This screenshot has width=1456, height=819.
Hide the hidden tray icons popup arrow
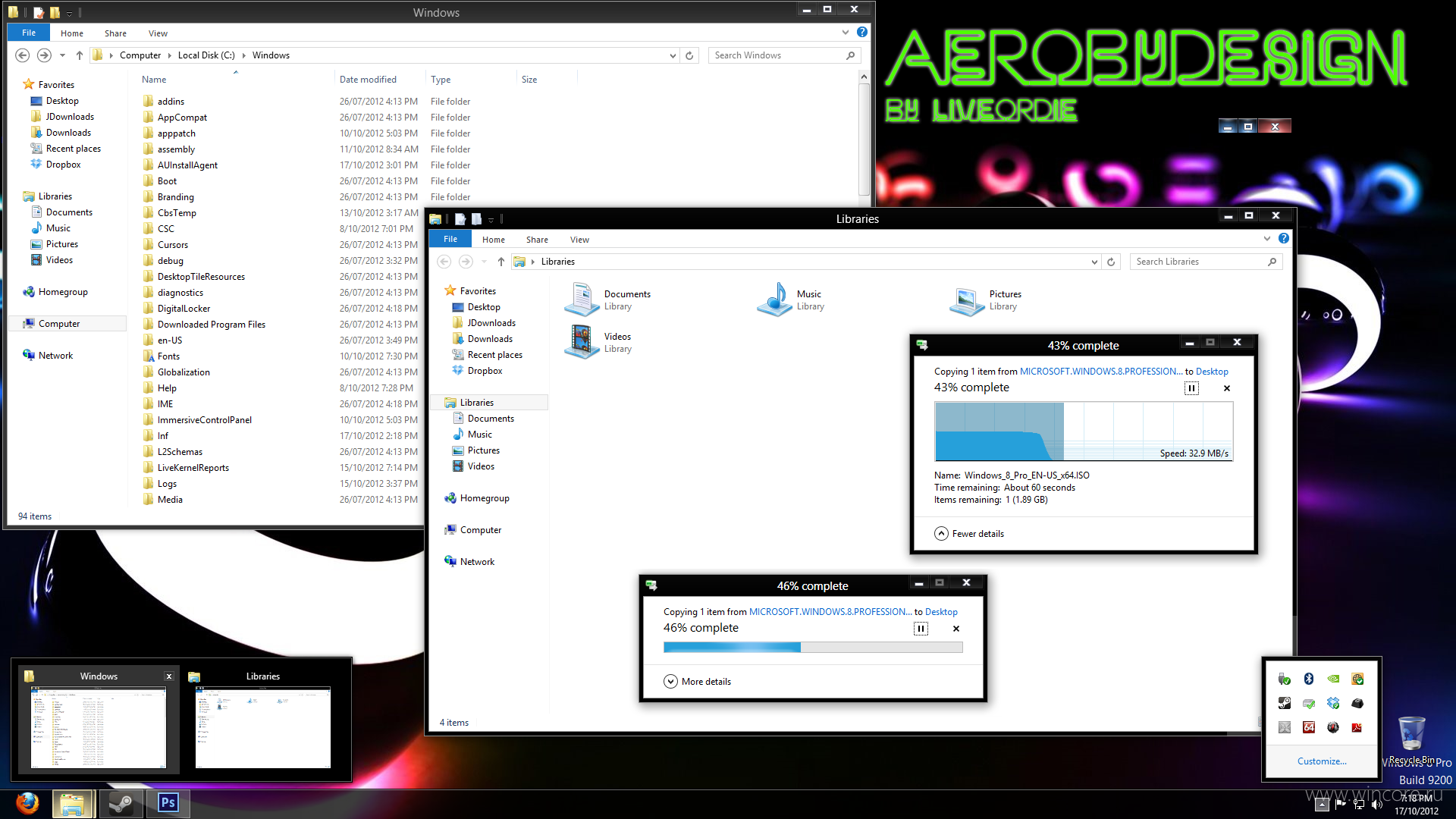point(1322,805)
